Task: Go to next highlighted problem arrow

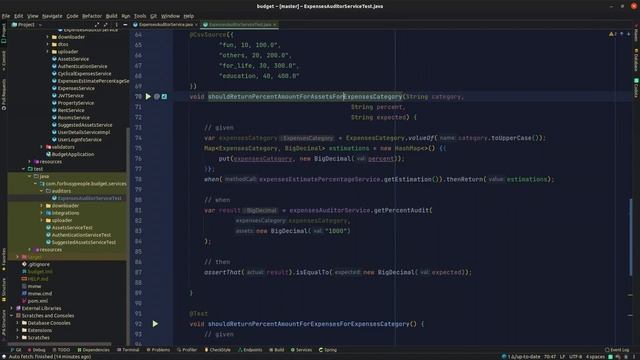Action: tap(629, 34)
